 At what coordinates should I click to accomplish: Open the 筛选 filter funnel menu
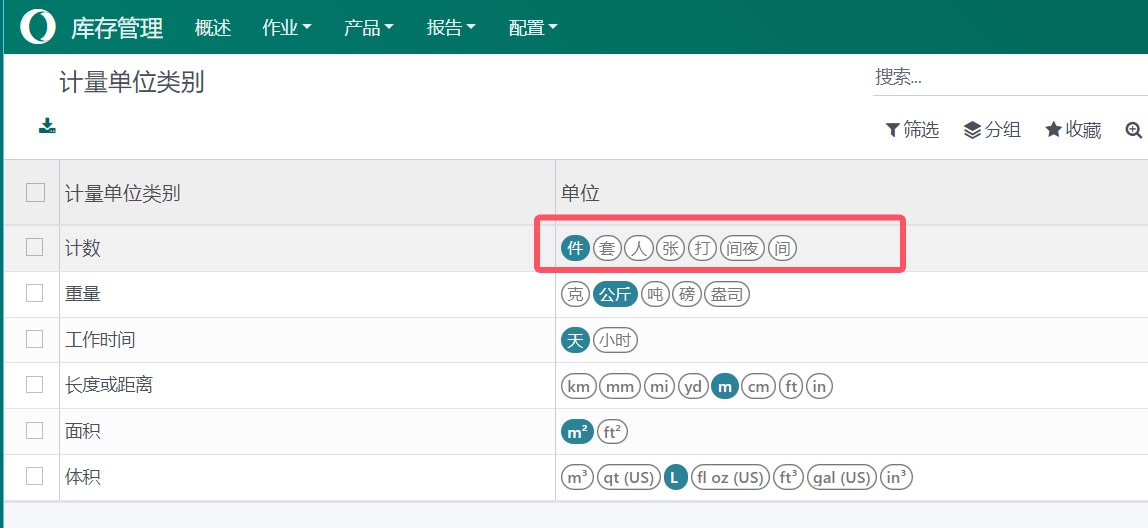(912, 130)
